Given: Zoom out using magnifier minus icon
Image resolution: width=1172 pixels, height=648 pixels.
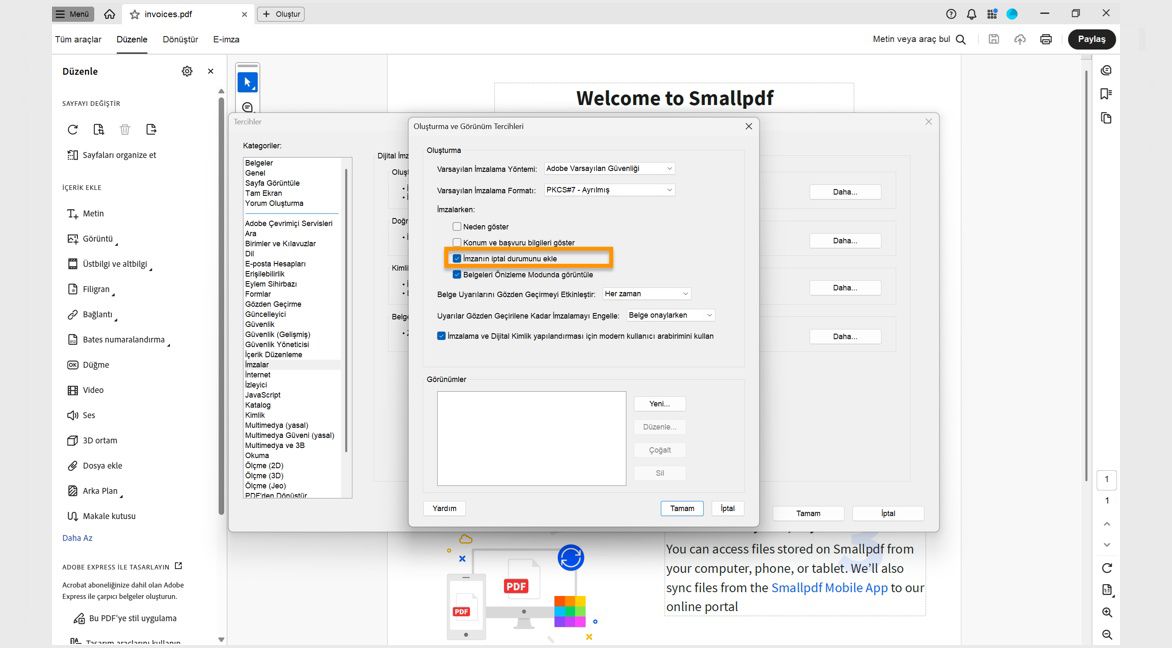Looking at the screenshot, I should 1107,635.
